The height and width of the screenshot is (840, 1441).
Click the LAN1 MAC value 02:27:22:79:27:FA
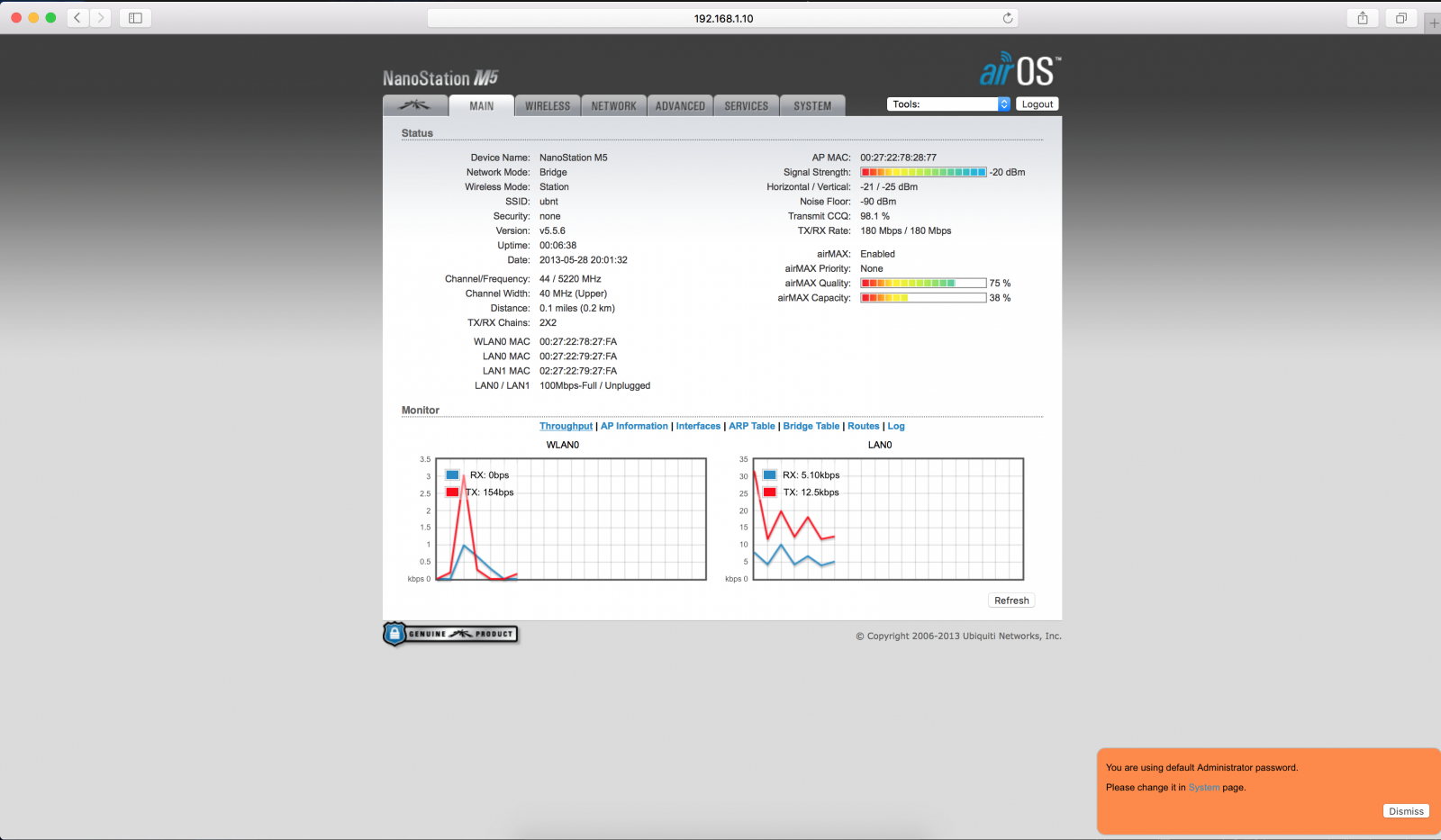(x=578, y=371)
